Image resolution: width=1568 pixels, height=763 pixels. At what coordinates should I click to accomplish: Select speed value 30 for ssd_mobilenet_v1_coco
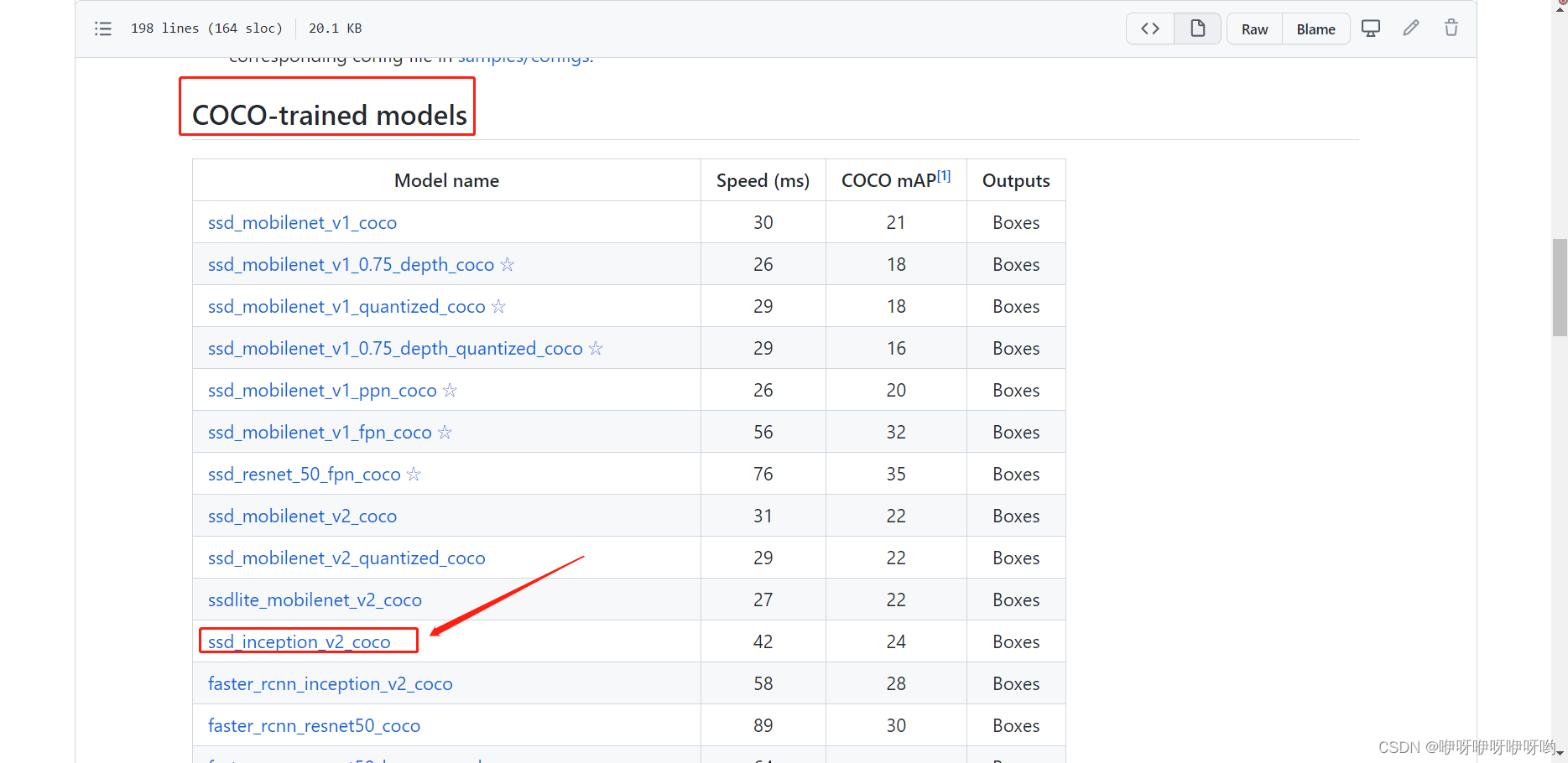(x=763, y=222)
